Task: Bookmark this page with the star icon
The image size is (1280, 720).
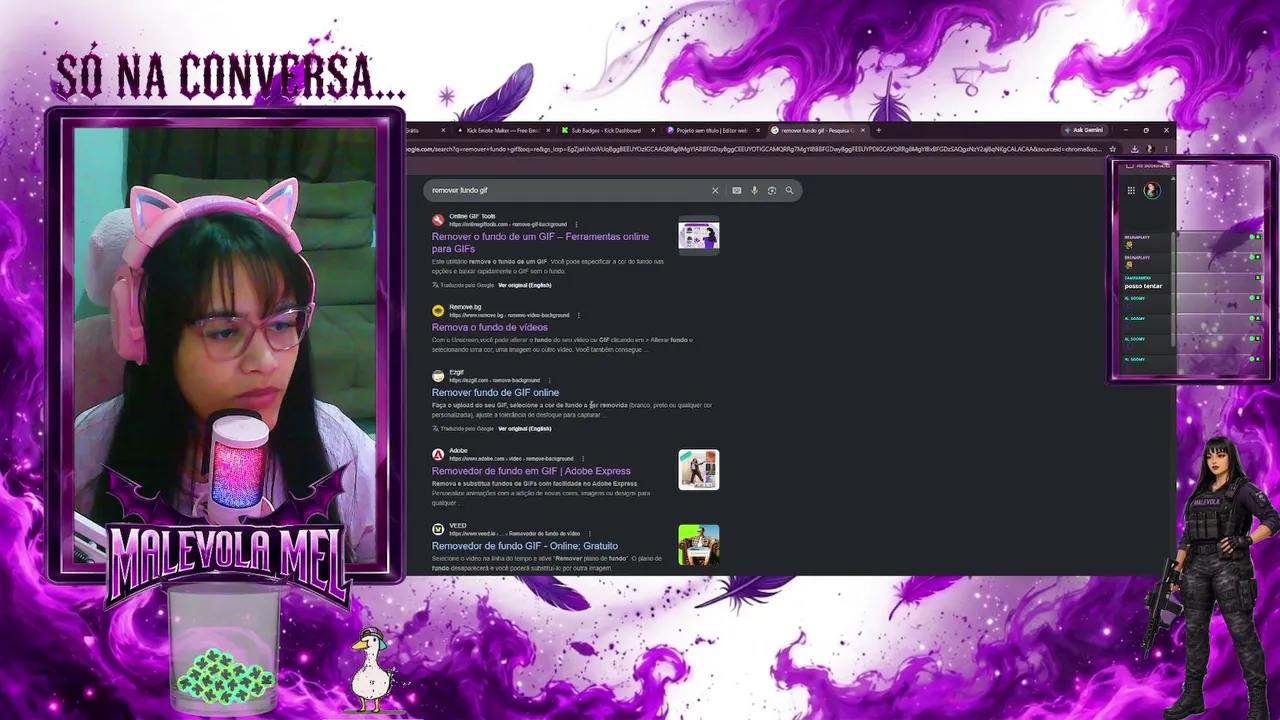Action: (1112, 149)
